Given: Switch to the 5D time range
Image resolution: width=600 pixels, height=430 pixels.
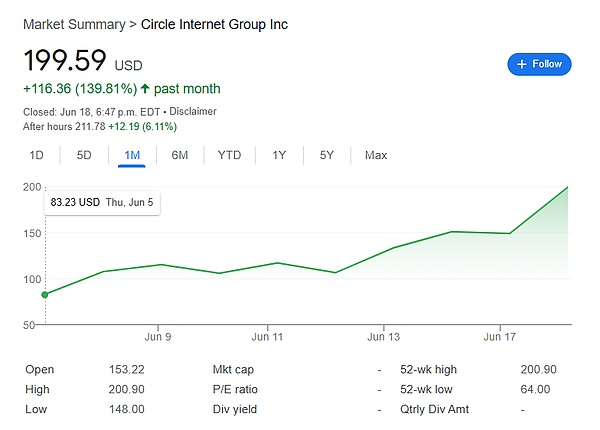Looking at the screenshot, I should (84, 155).
